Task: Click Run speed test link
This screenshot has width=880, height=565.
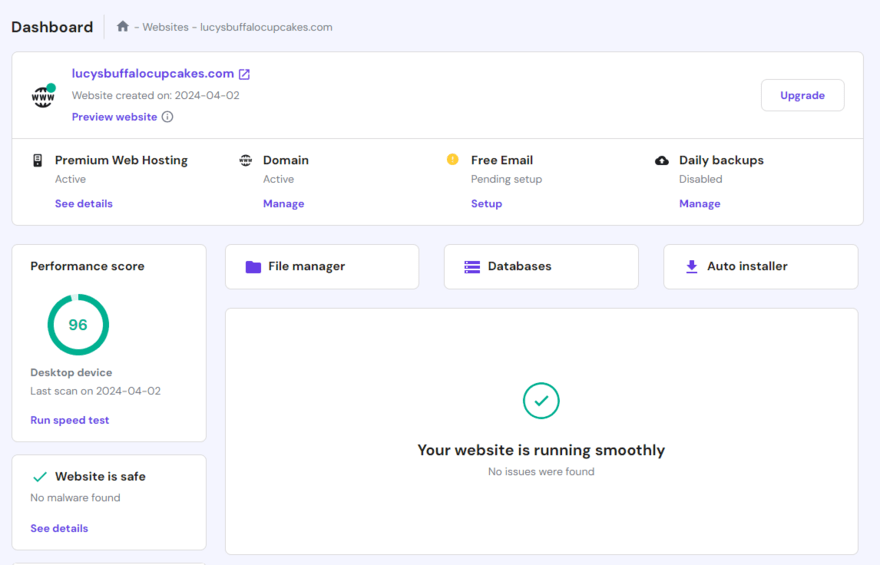Action: 70,420
